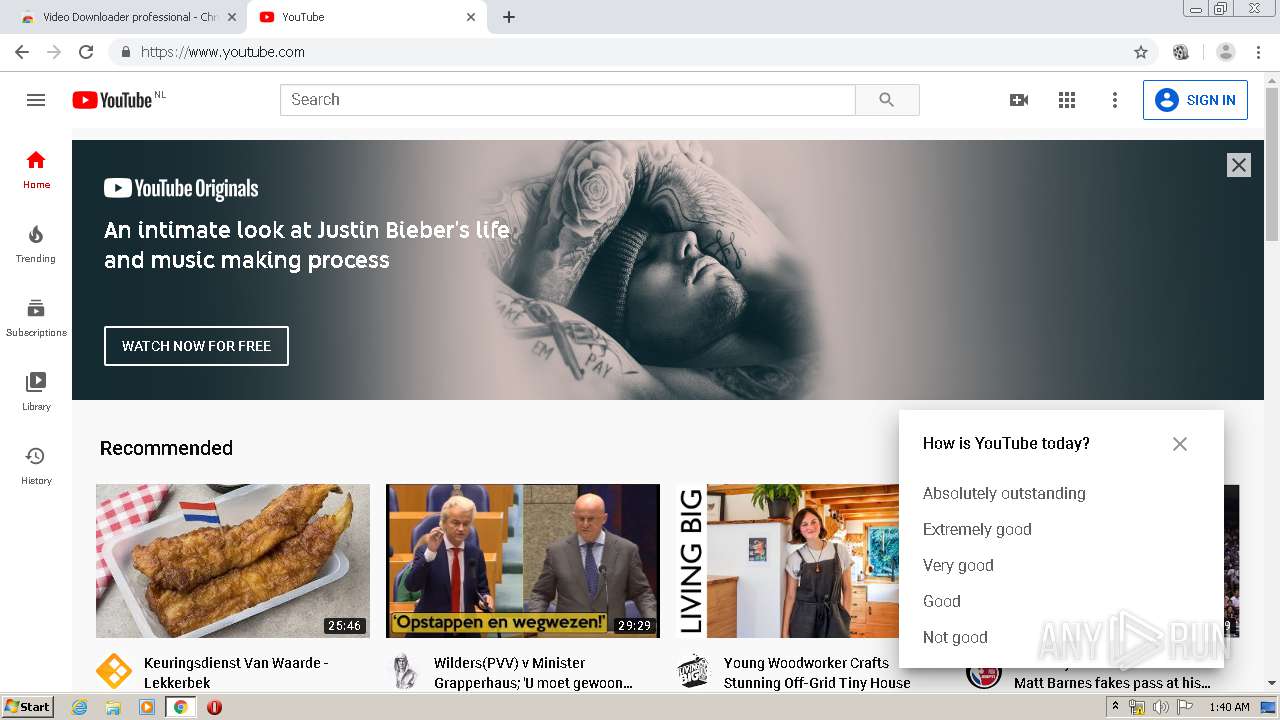Reload the page

tap(86, 52)
